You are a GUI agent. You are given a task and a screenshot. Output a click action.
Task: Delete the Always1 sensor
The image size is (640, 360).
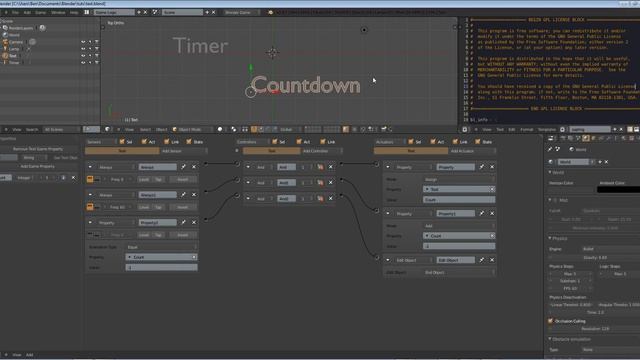coord(194,195)
